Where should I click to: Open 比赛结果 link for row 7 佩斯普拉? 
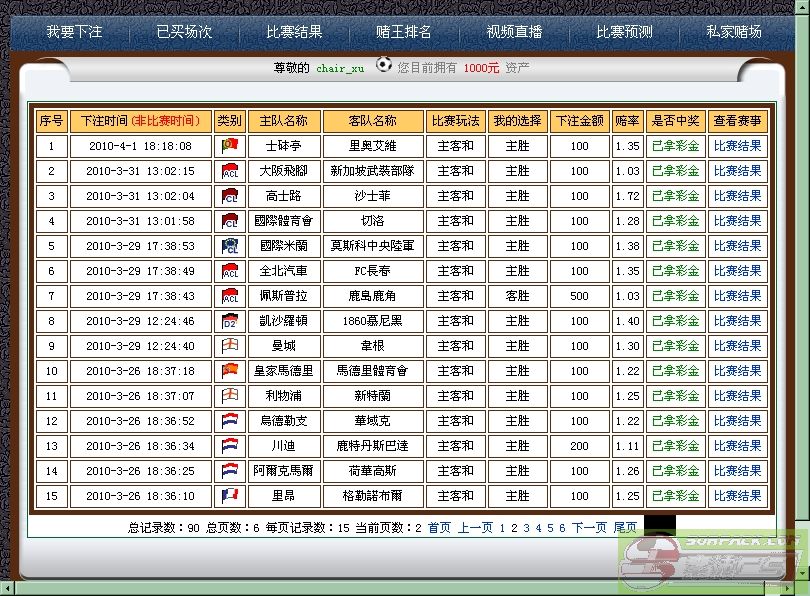737,296
